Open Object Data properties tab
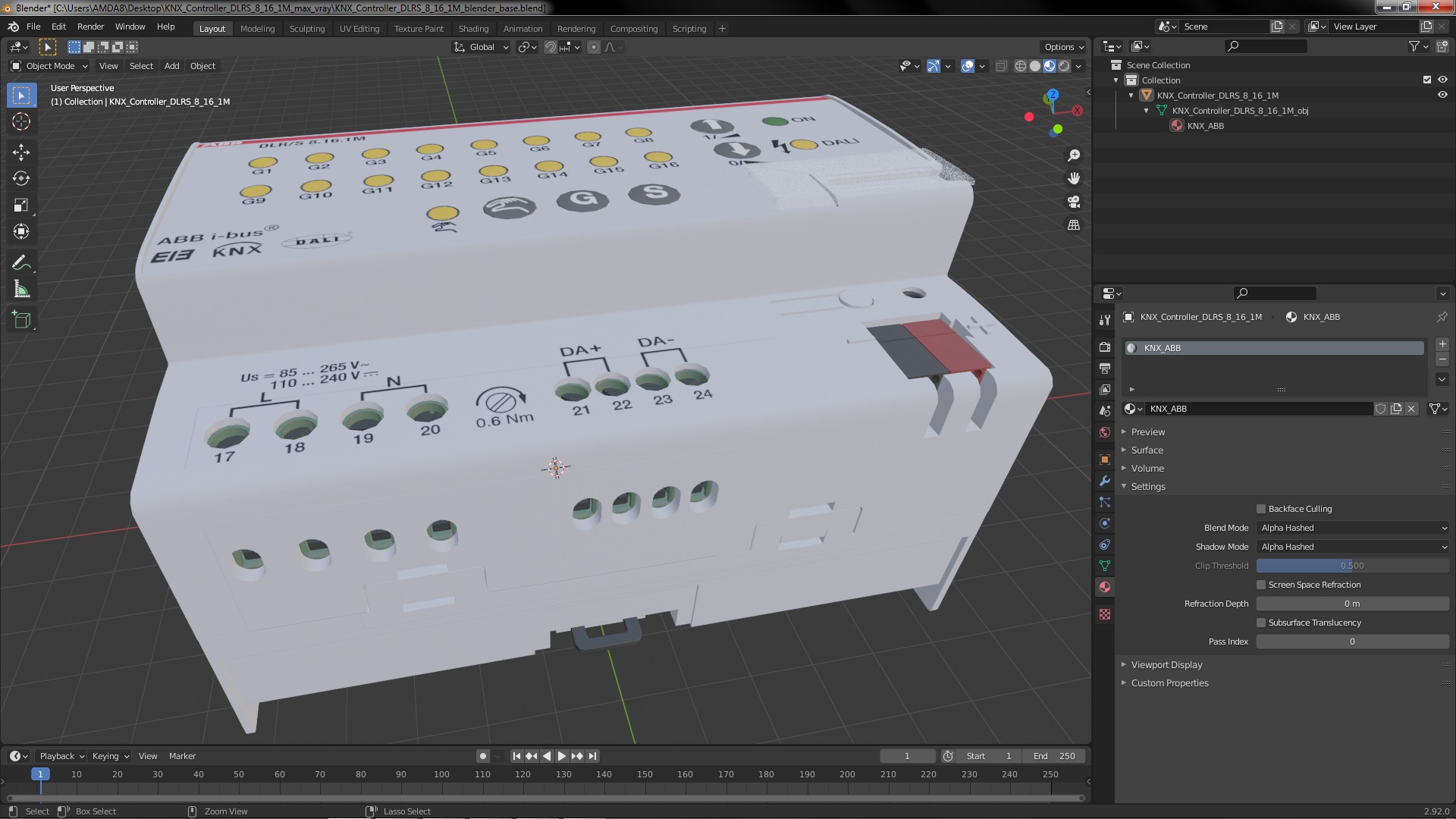This screenshot has height=819, width=1456. coord(1105,566)
